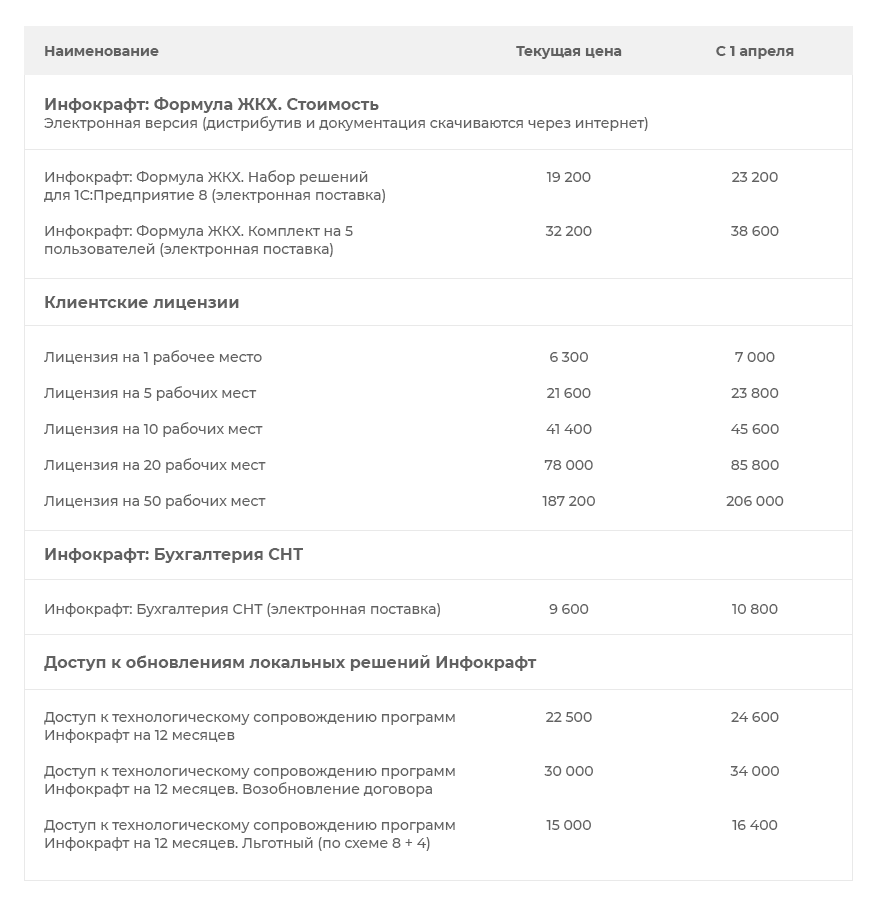Viewport: 876px width, 908px height.
Task: Click the Наименование column header
Action: (101, 51)
